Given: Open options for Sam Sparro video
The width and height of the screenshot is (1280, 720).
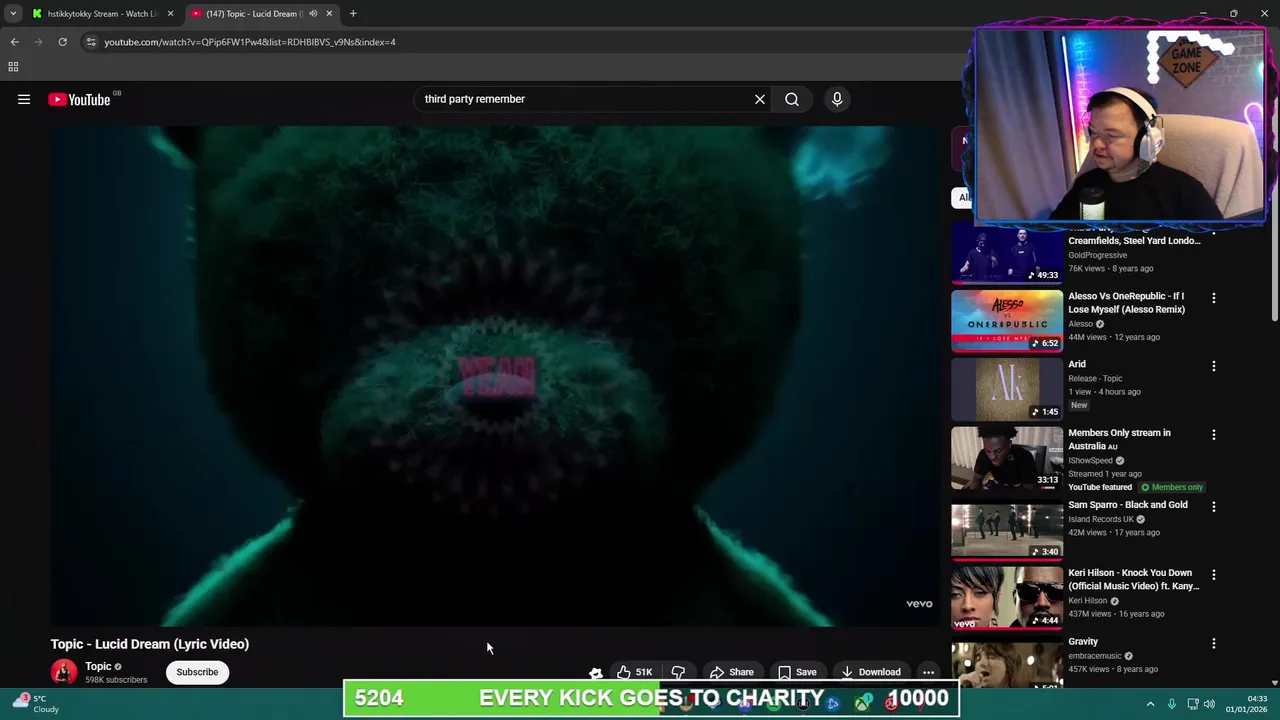Looking at the screenshot, I should pyautogui.click(x=1213, y=507).
